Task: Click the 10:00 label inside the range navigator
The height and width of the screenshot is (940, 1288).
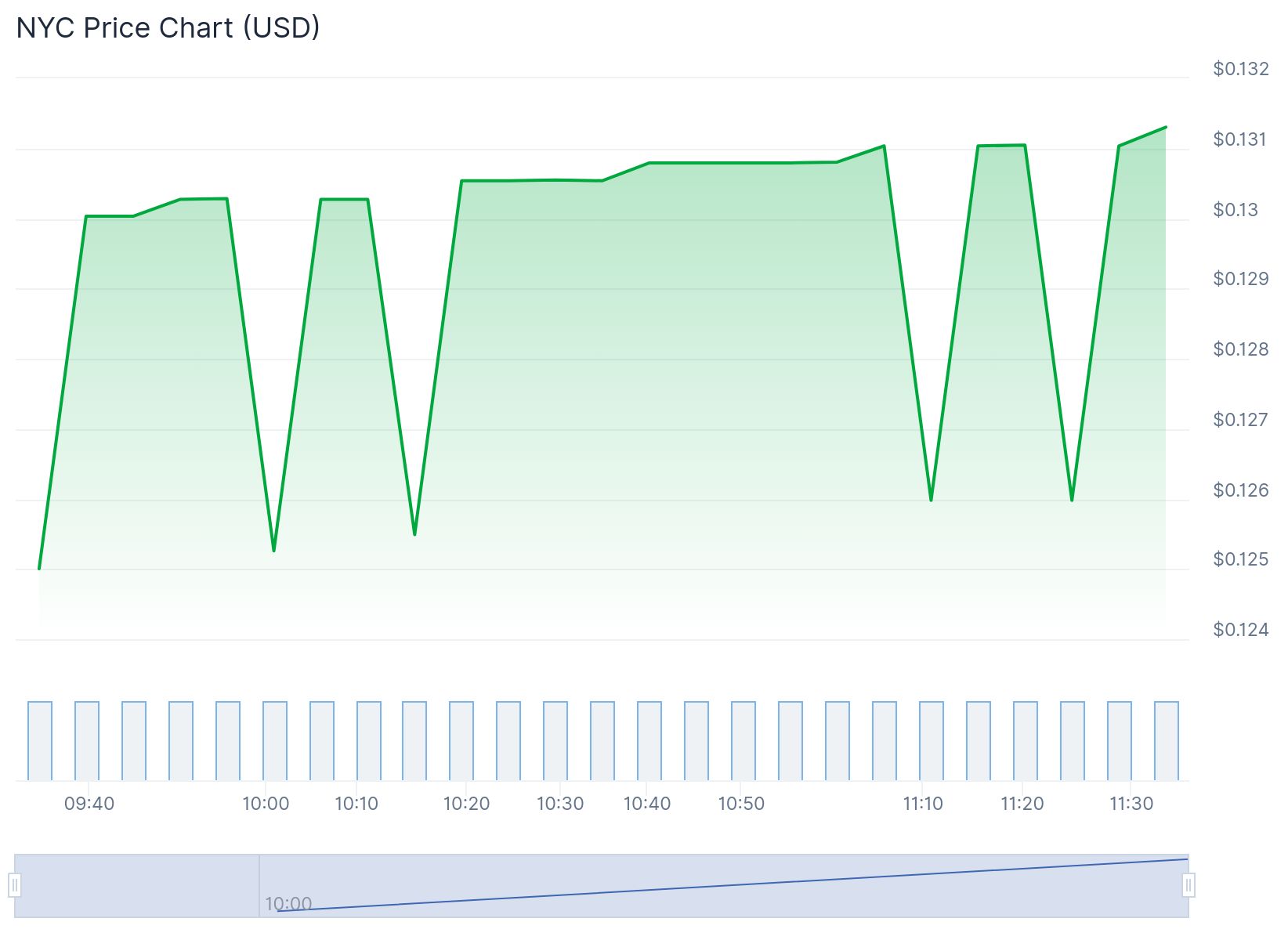Action: (x=288, y=902)
